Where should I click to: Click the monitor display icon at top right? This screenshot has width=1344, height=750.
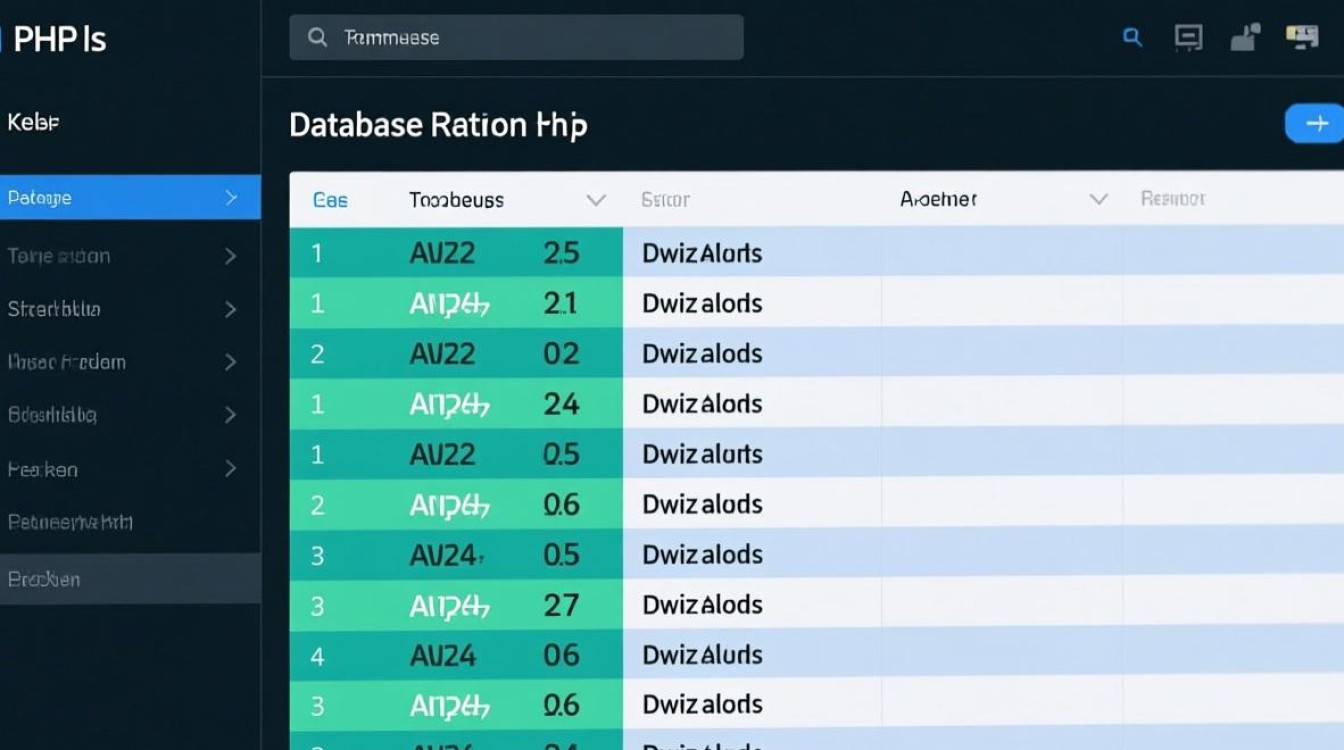click(1301, 38)
